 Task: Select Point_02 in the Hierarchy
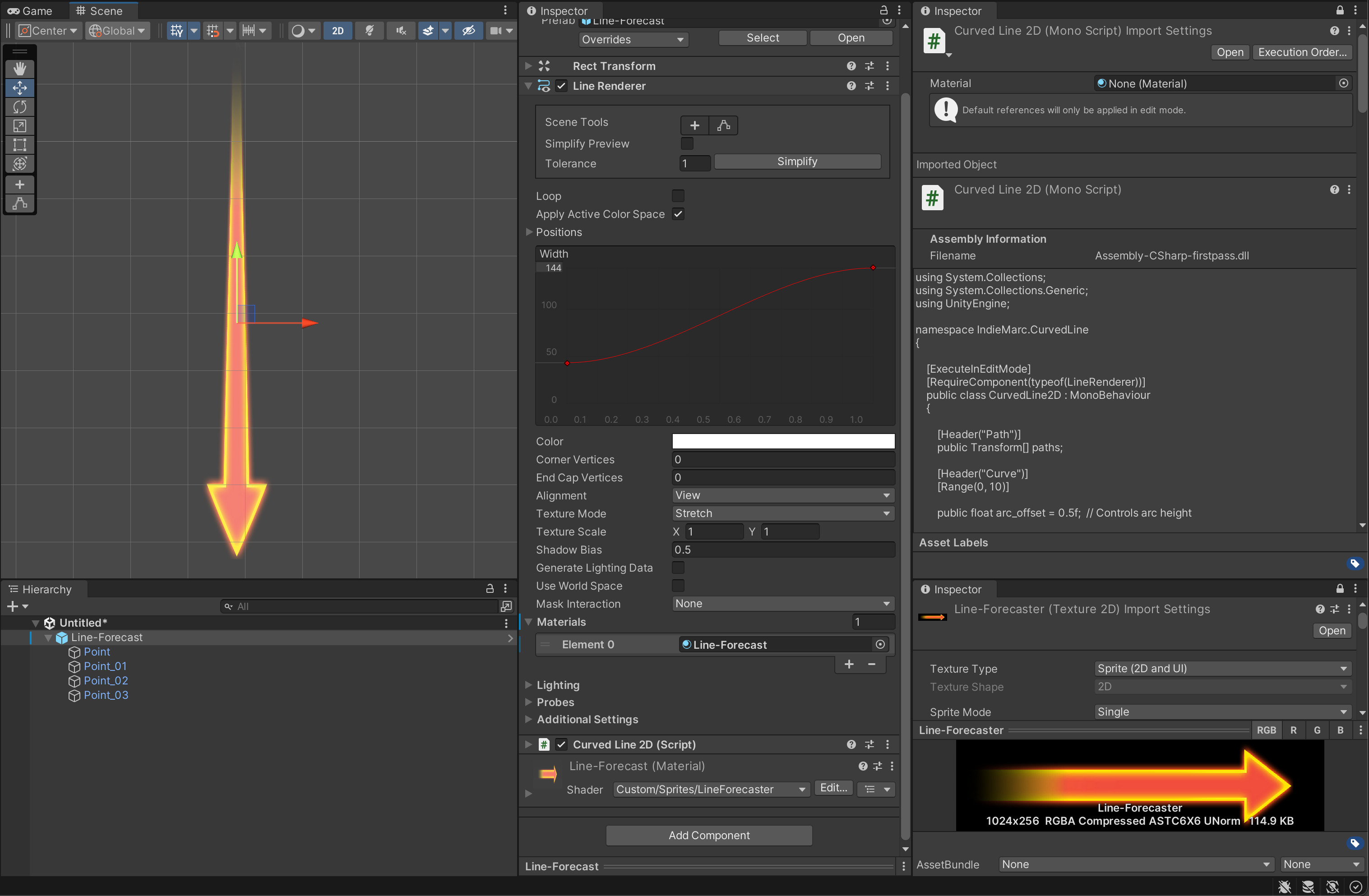coord(106,680)
